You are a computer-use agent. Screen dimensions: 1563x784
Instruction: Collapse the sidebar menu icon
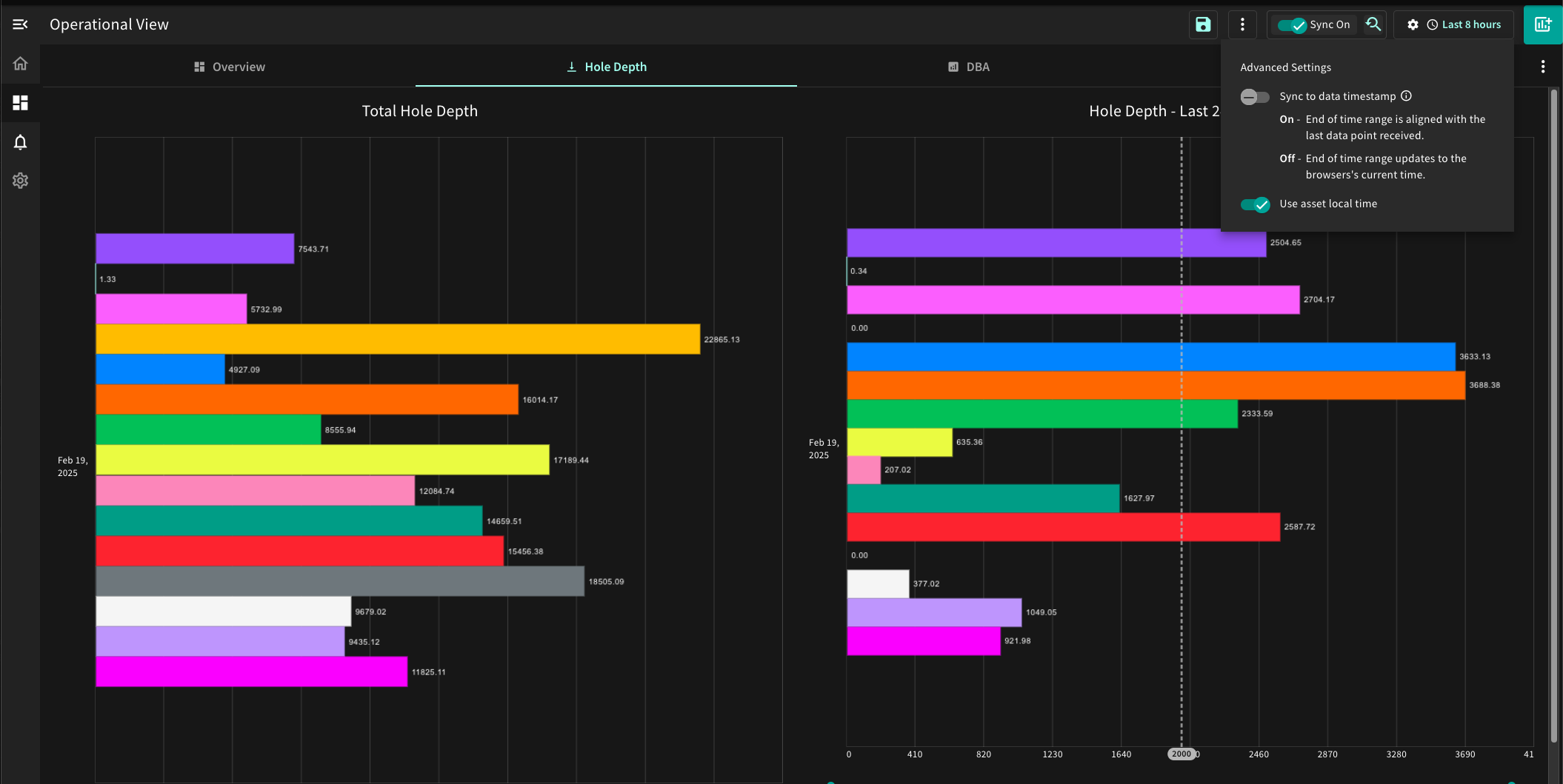pos(20,24)
